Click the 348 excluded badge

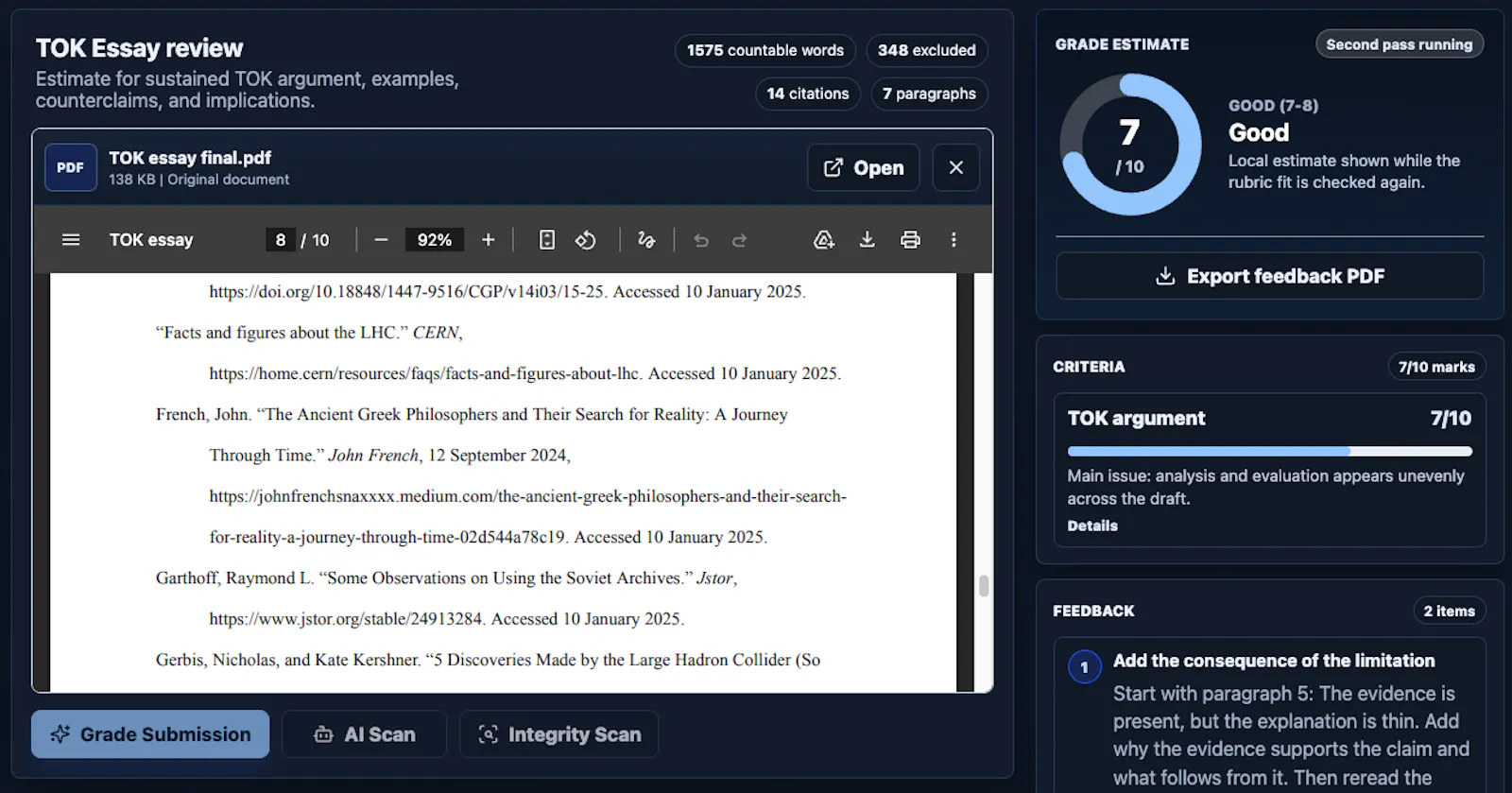click(x=927, y=50)
